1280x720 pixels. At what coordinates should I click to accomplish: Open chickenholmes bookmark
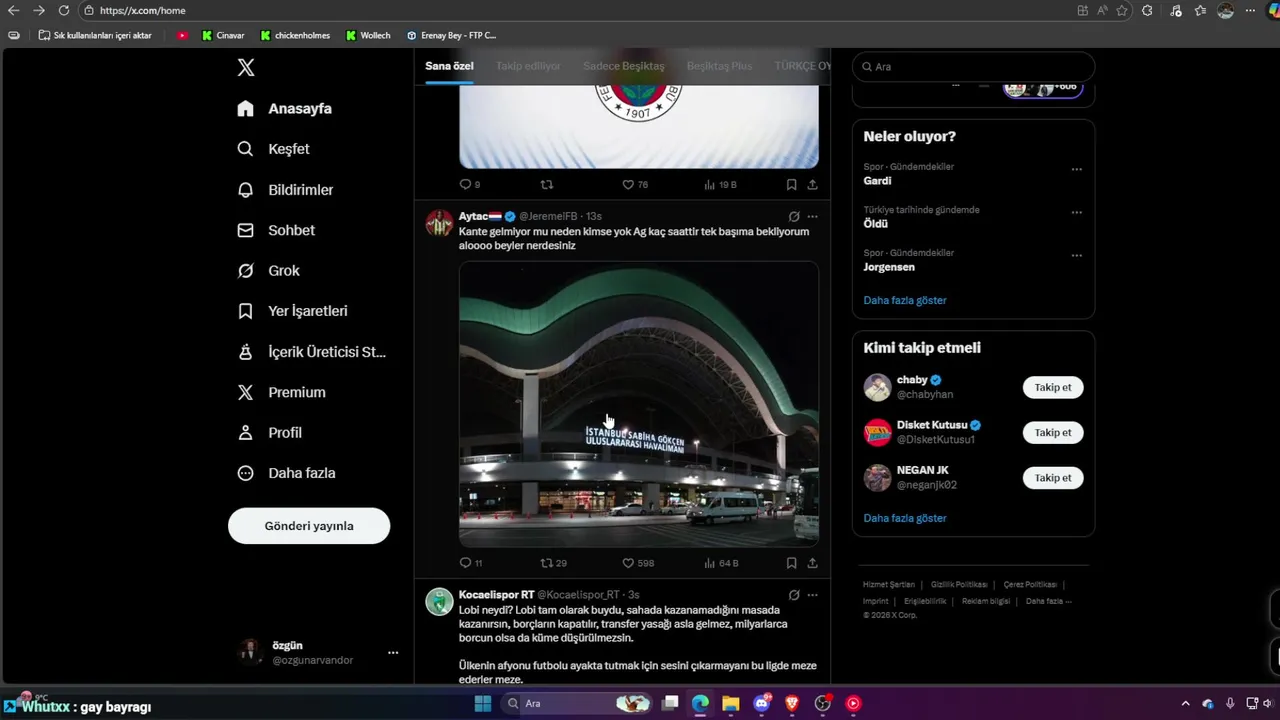(x=295, y=35)
